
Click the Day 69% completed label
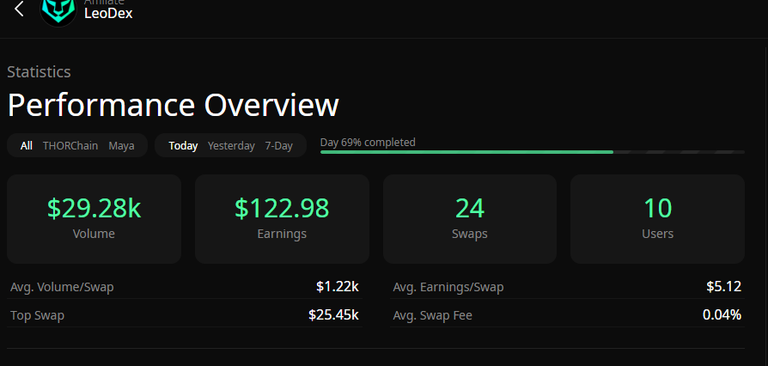click(x=368, y=142)
